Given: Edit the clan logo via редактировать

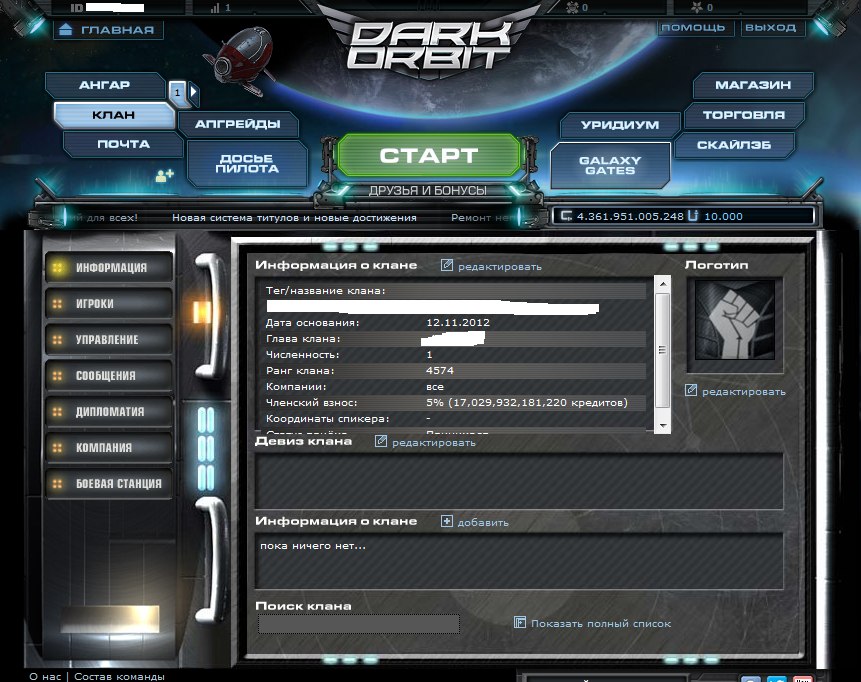Looking at the screenshot, I should tap(743, 392).
